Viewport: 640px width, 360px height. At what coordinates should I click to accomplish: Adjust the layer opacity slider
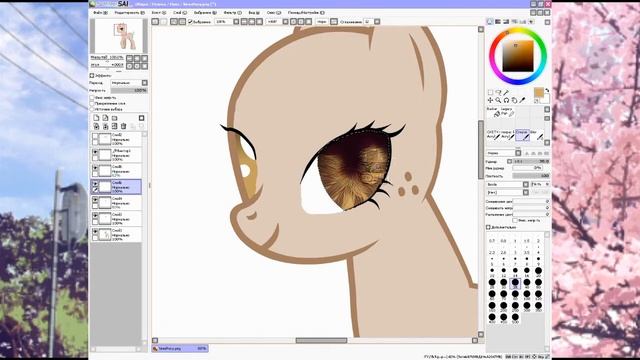(129, 90)
